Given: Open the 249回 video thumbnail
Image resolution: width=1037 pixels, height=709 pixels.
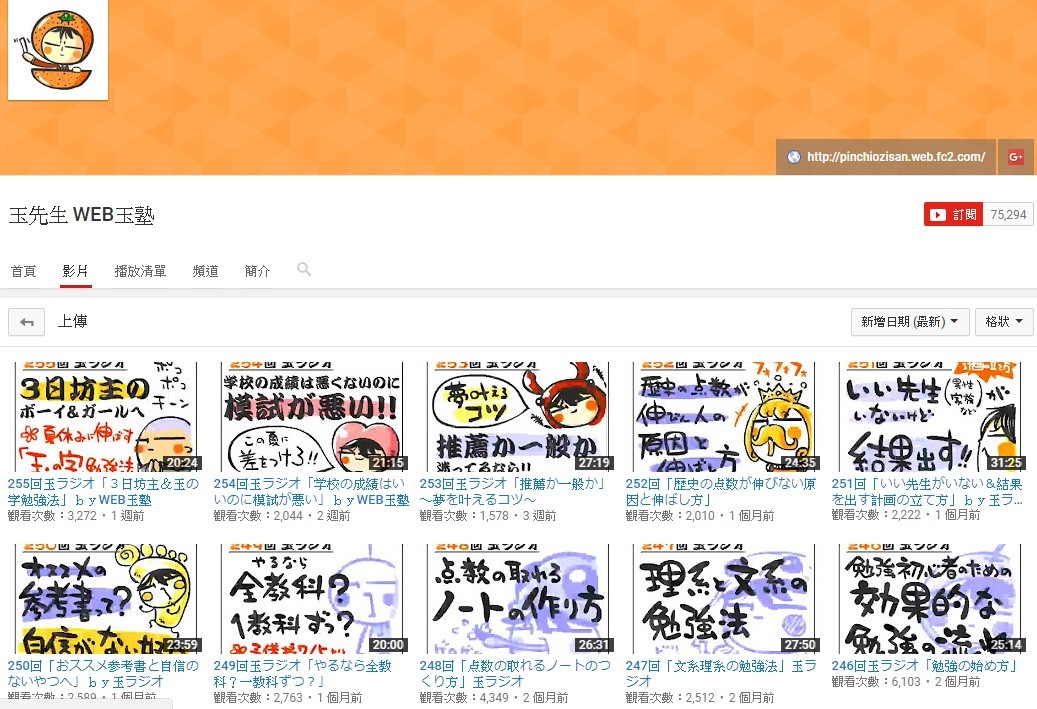Looking at the screenshot, I should [311, 599].
